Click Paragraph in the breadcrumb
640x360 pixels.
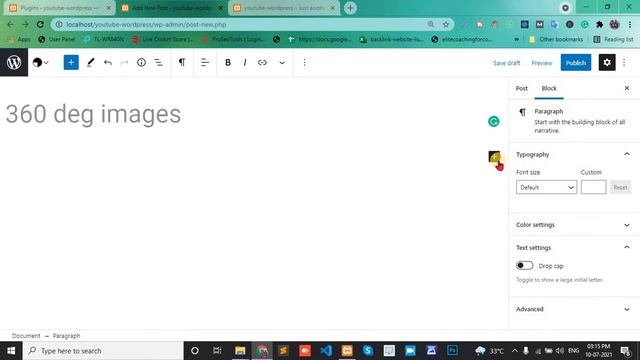point(66,336)
